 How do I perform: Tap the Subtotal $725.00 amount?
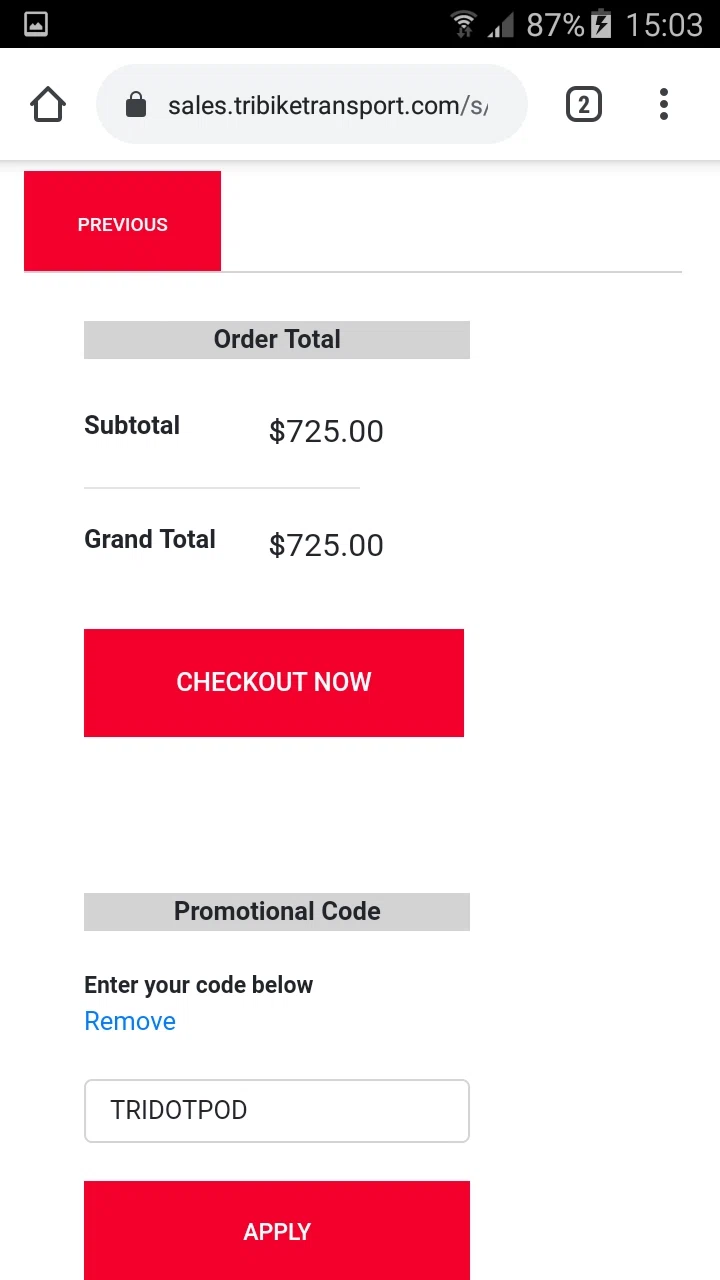click(326, 431)
